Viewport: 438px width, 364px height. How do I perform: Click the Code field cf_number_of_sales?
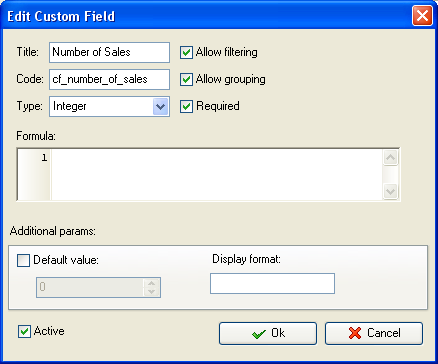[109, 79]
